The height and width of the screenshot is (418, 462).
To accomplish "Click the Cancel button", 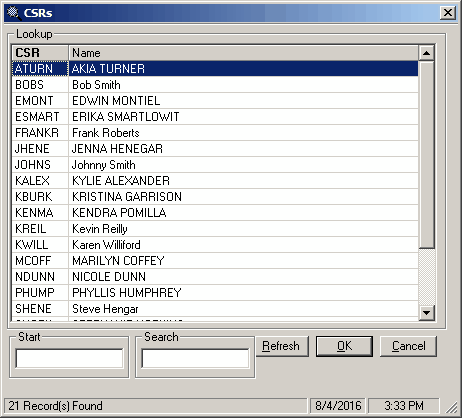I will pos(408,346).
